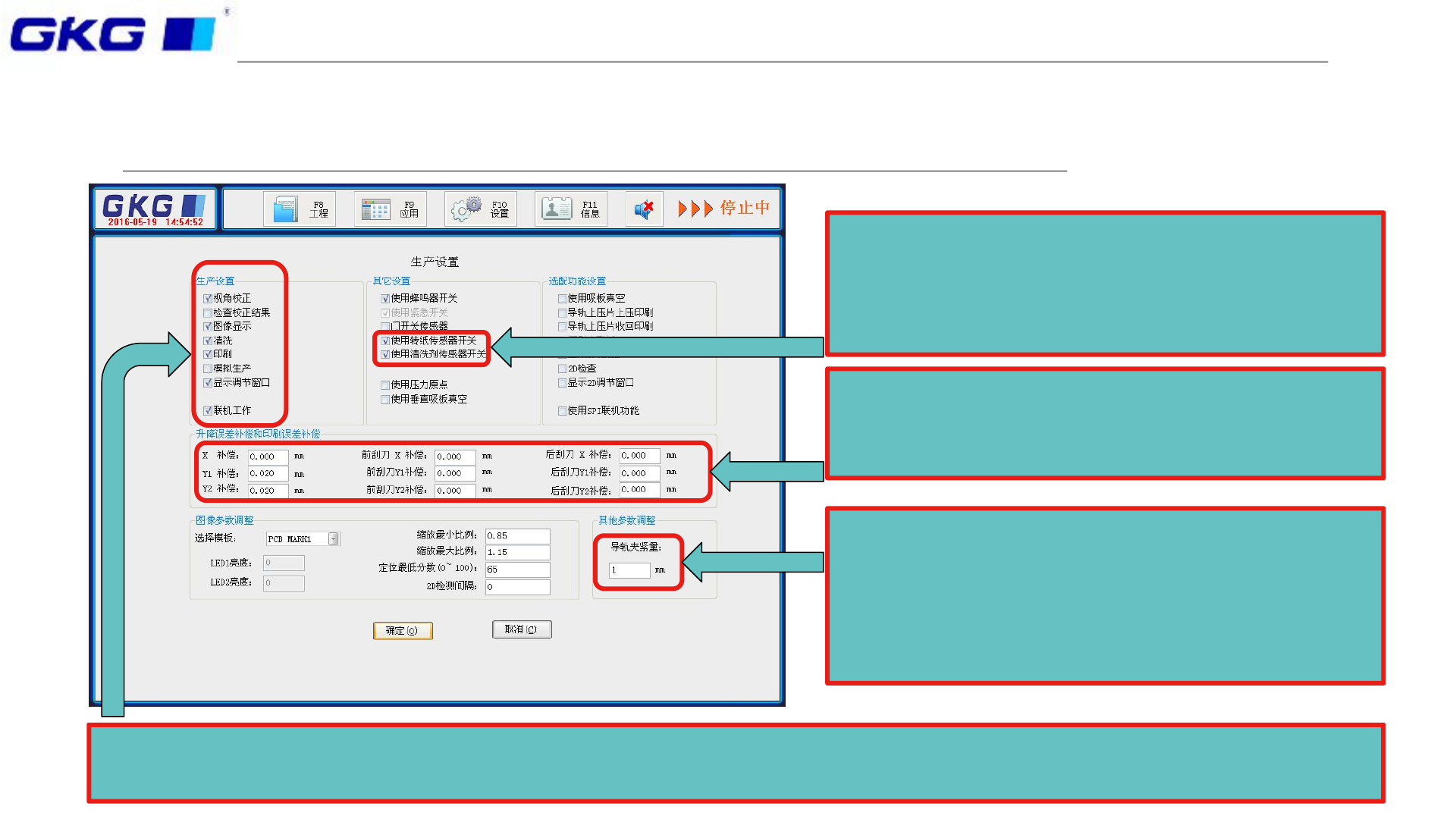
Task: Enable 使用SPI联机功能 checkbox
Action: tap(563, 411)
